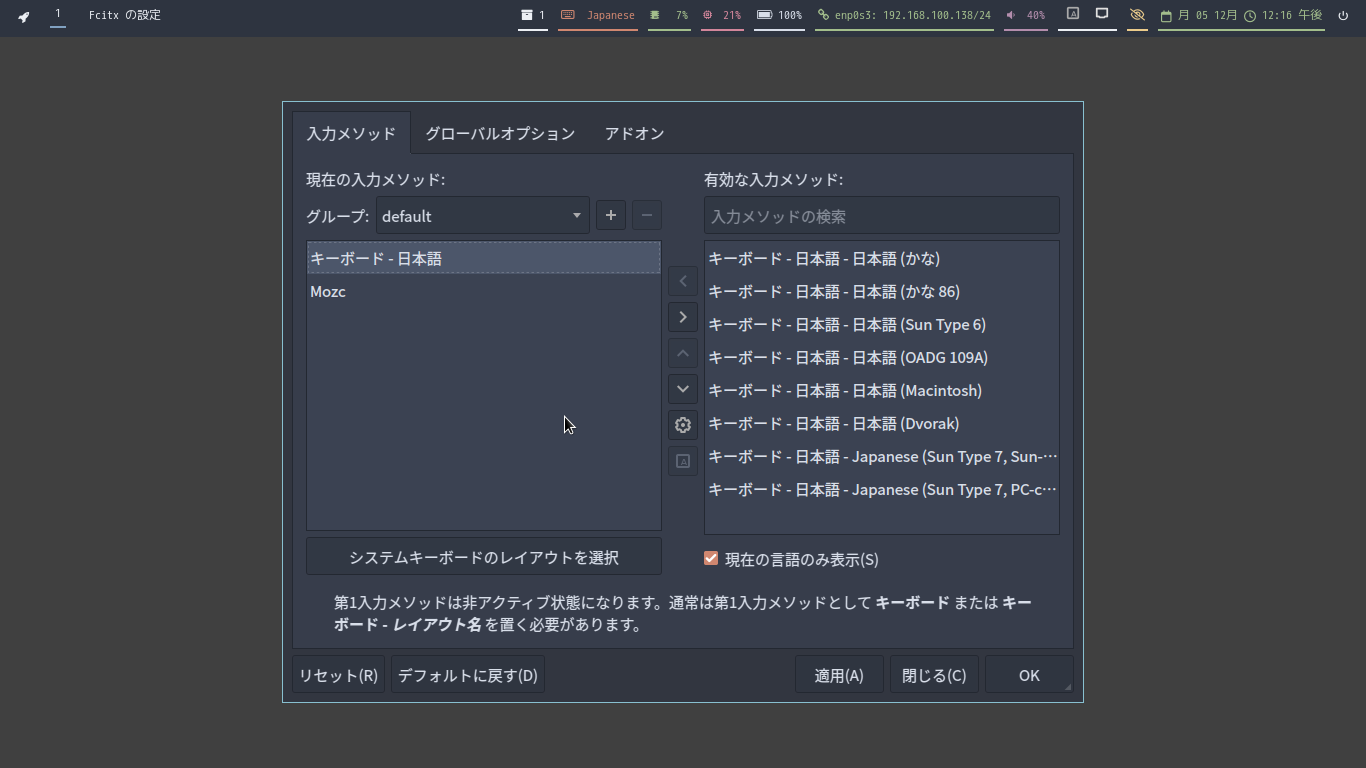Switch to アドオン tab
The width and height of the screenshot is (1366, 768).
point(634,133)
